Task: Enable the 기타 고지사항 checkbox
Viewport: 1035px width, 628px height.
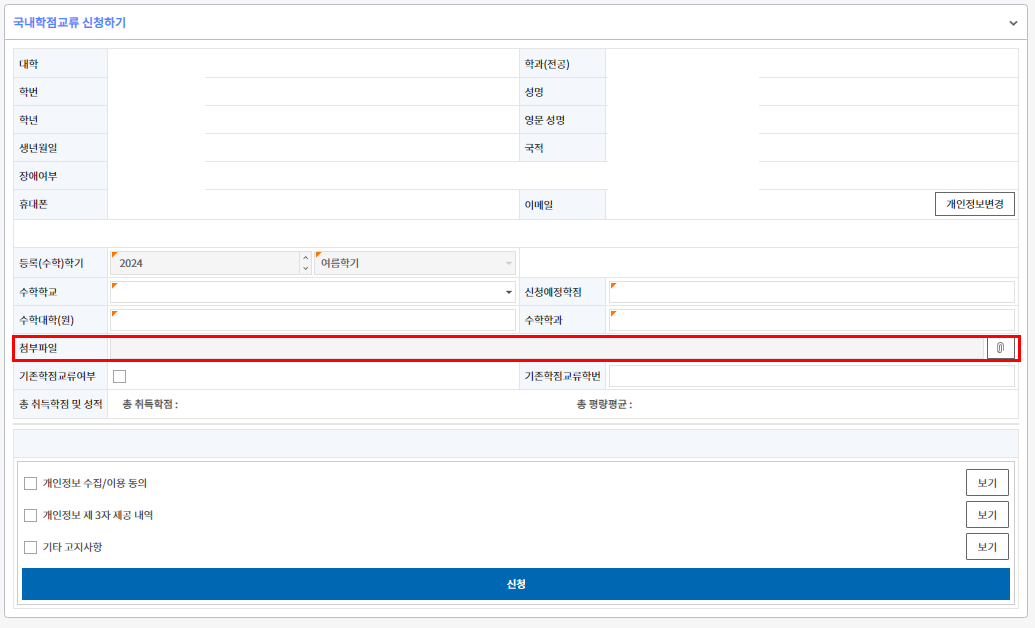Action: pos(30,546)
